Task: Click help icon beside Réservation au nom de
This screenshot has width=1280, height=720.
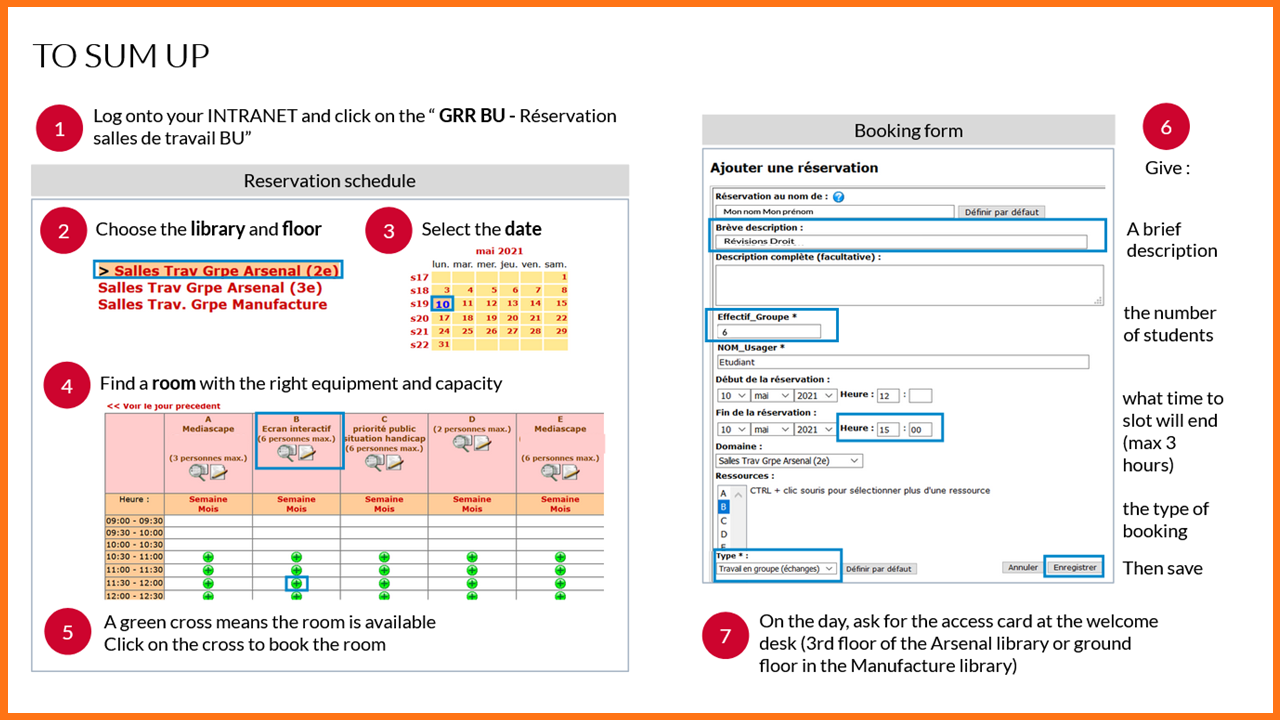Action: click(838, 197)
